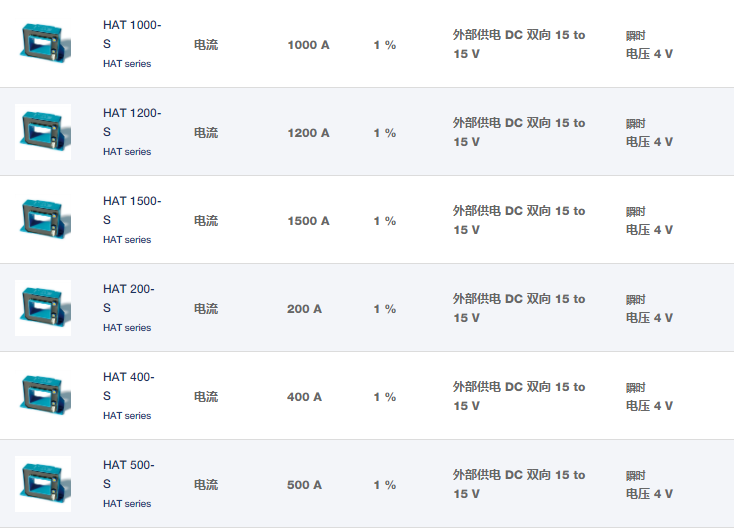
Task: Open the HAT 400-S sensor thumbnail
Action: pos(43,396)
